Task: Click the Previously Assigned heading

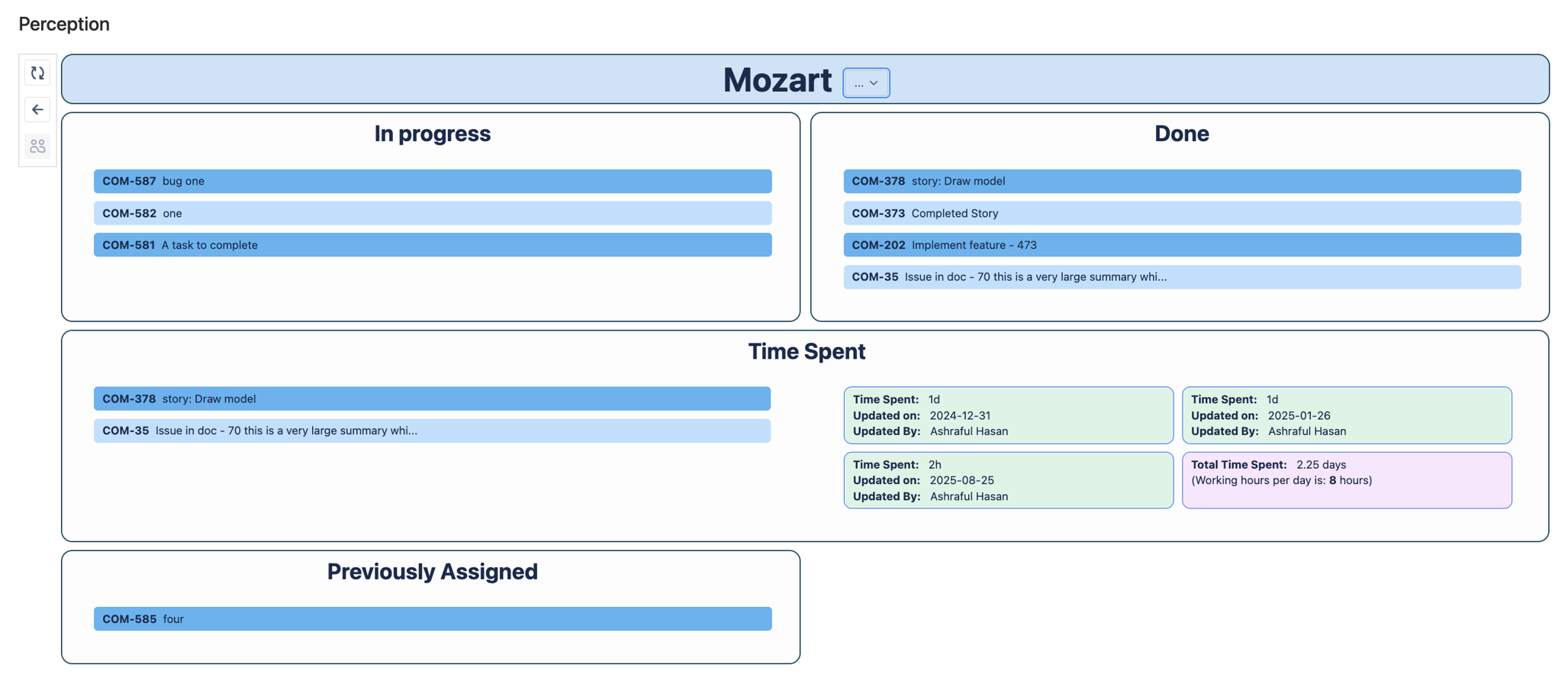Action: pyautogui.click(x=432, y=572)
